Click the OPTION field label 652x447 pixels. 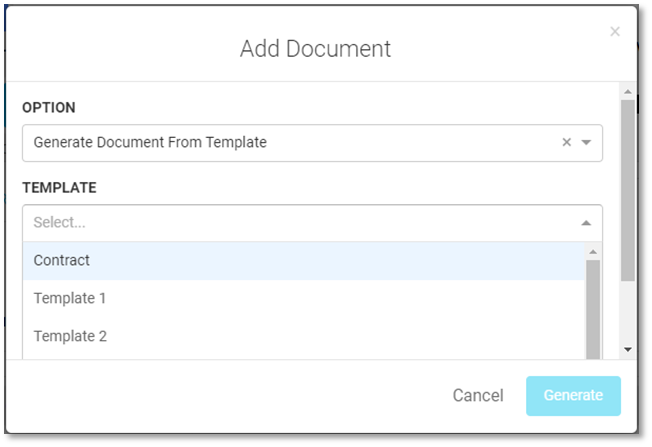49,108
